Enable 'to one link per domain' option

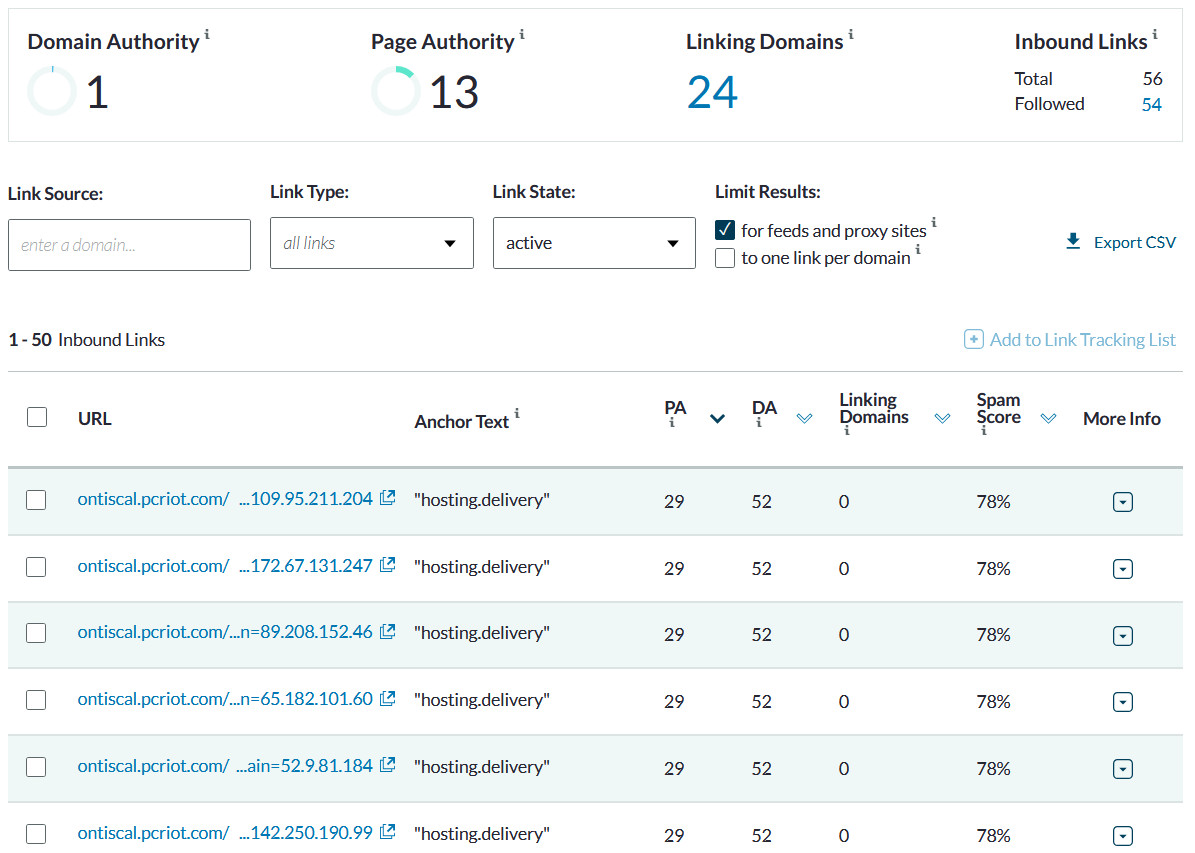click(725, 258)
